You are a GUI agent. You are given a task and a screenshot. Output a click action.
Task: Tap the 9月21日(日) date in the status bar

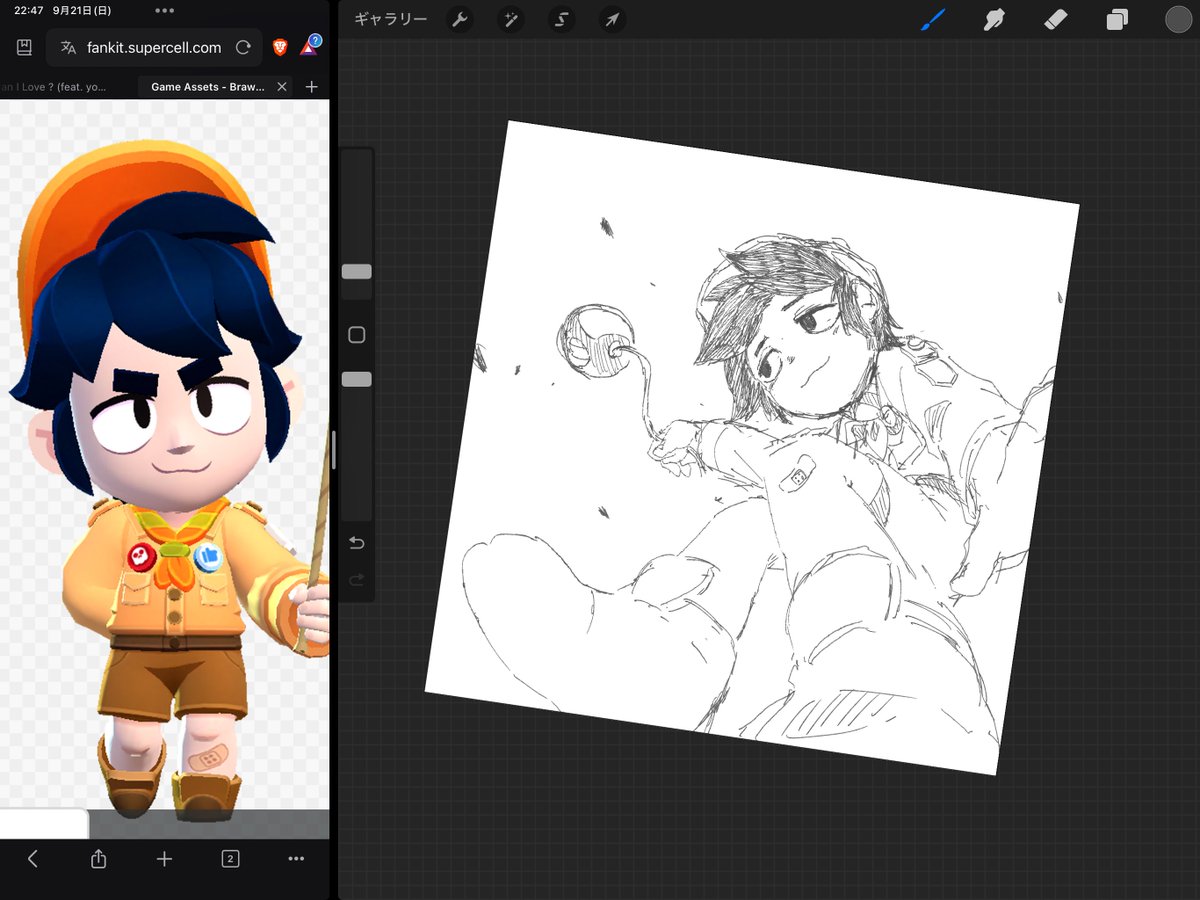82,10
